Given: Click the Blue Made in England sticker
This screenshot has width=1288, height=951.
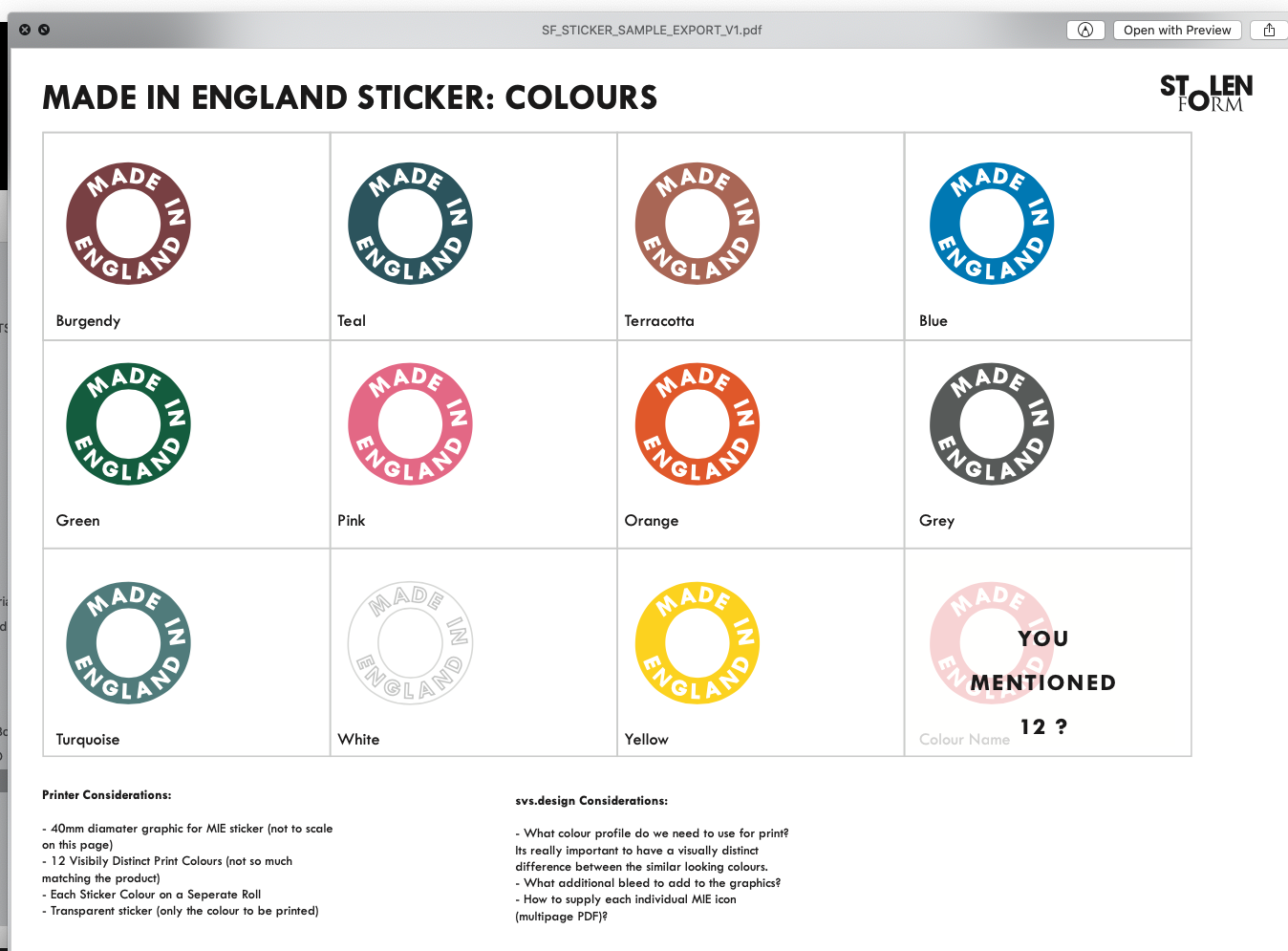Looking at the screenshot, I should 992,224.
